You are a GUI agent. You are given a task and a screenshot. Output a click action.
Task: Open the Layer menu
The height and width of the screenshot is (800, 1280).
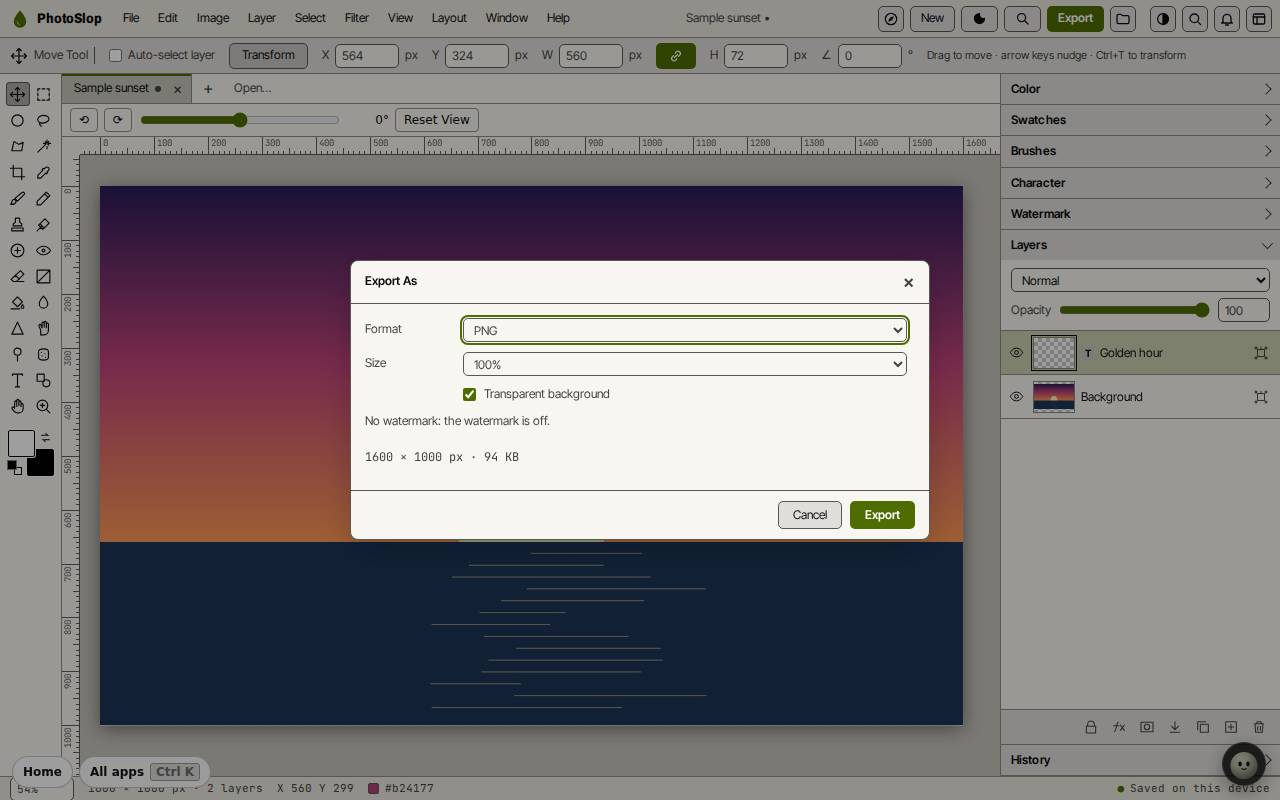tap(261, 18)
